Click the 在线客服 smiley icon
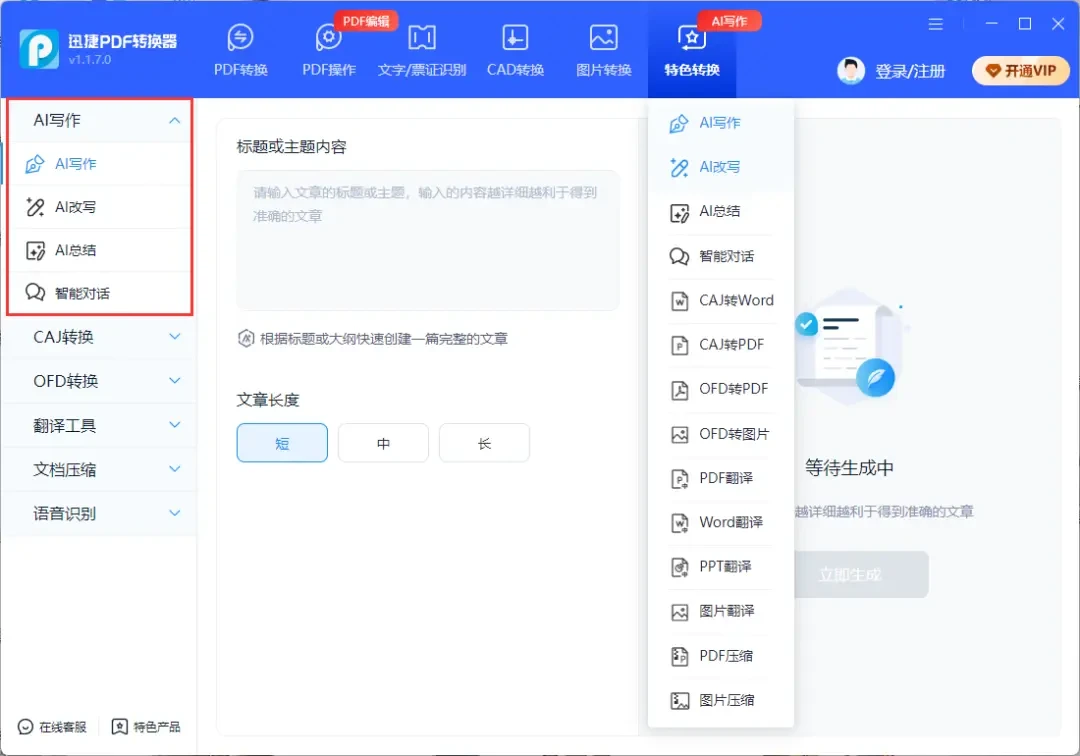1080x756 pixels. (x=25, y=727)
